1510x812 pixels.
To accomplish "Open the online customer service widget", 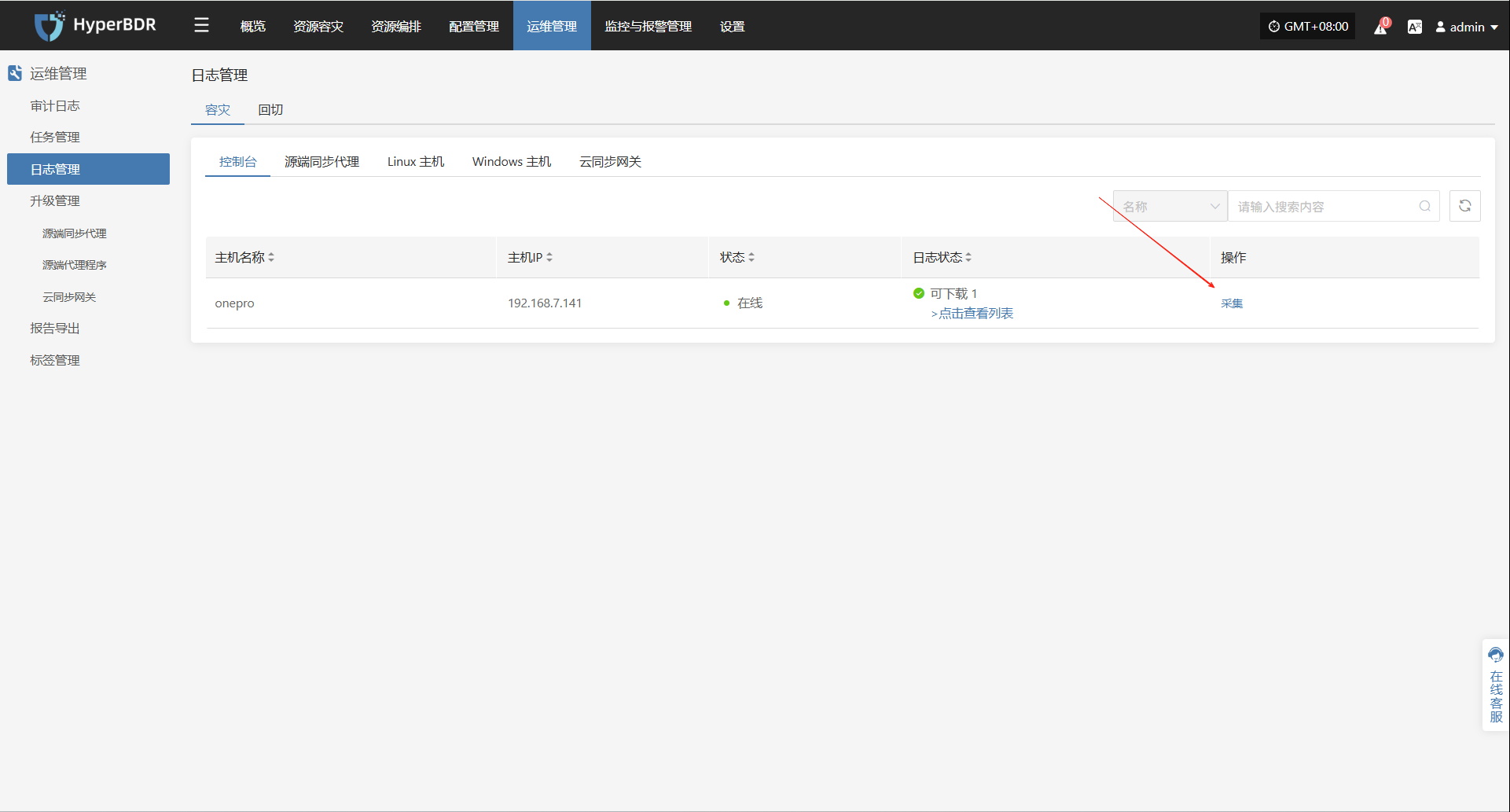I will tap(1495, 685).
